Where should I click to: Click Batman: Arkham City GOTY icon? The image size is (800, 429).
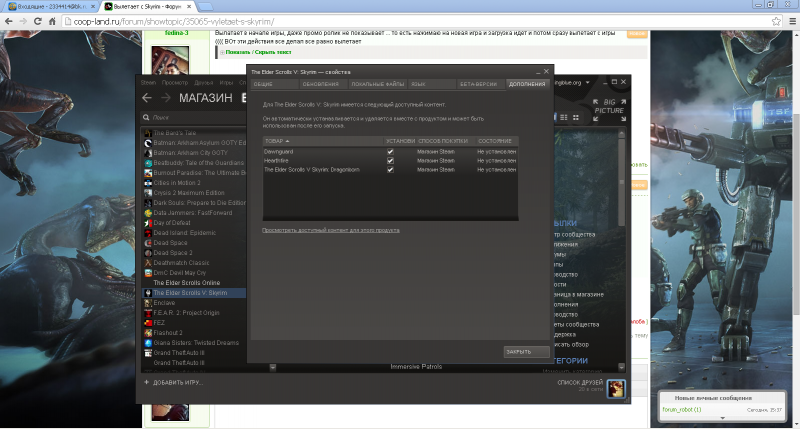coord(148,153)
